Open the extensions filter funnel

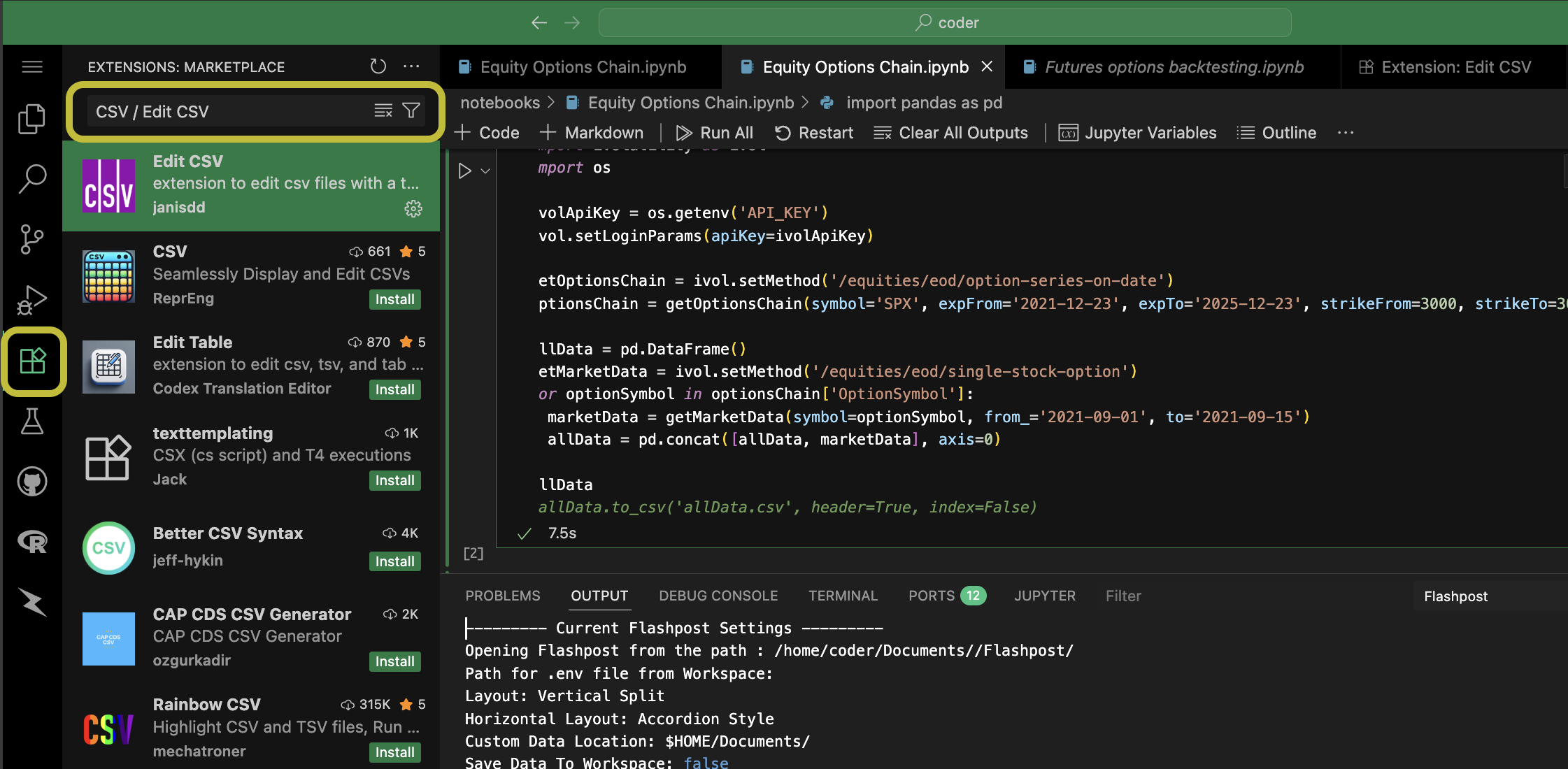click(x=411, y=110)
